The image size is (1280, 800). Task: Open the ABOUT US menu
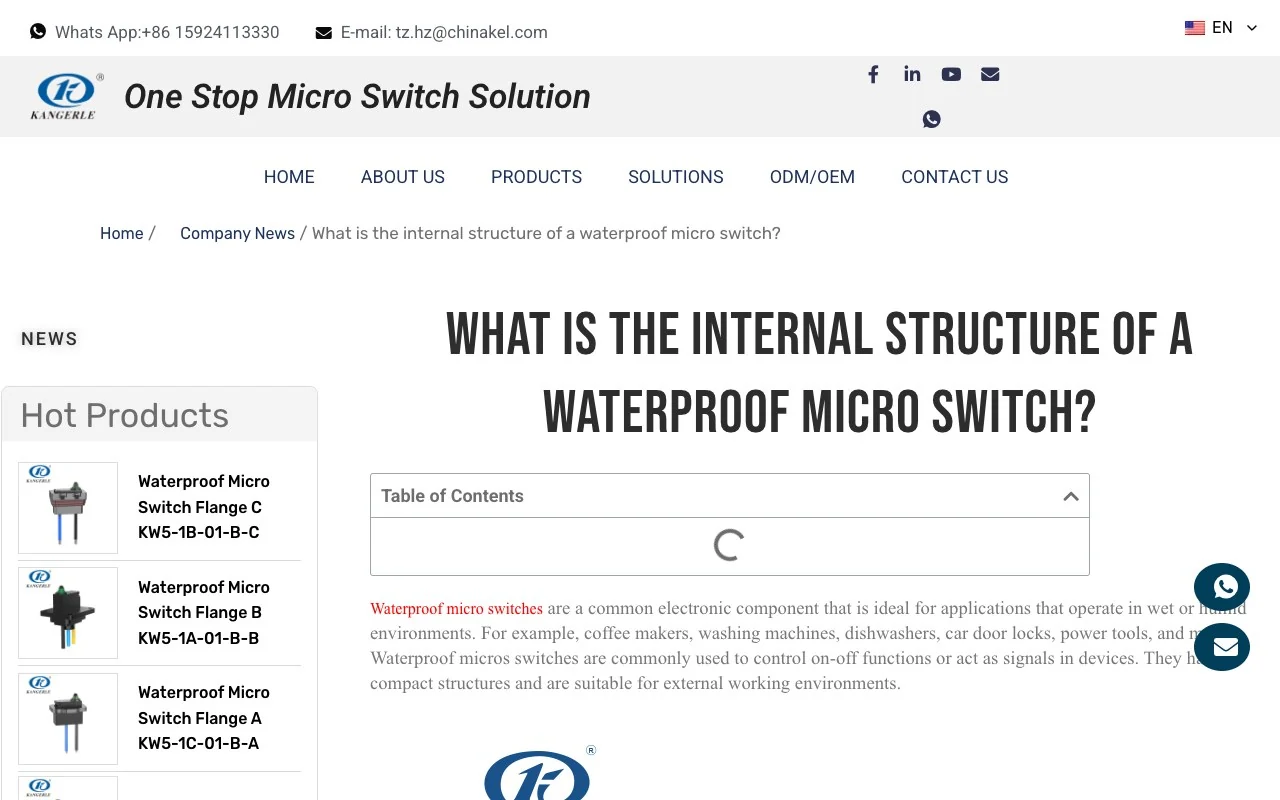(403, 177)
